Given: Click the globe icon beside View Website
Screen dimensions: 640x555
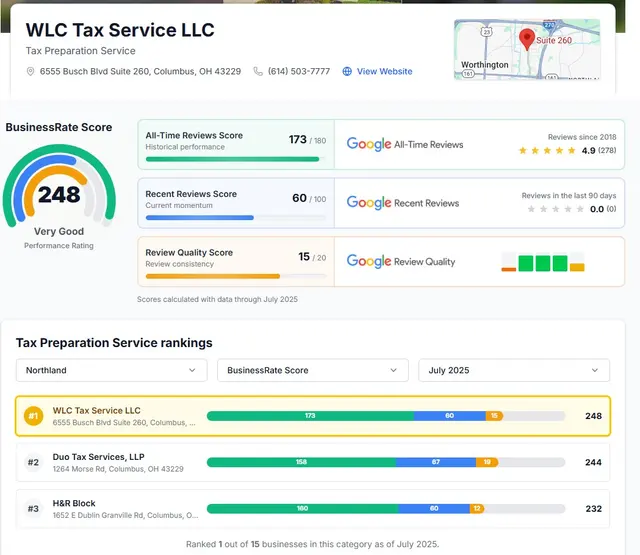Looking at the screenshot, I should 347,71.
